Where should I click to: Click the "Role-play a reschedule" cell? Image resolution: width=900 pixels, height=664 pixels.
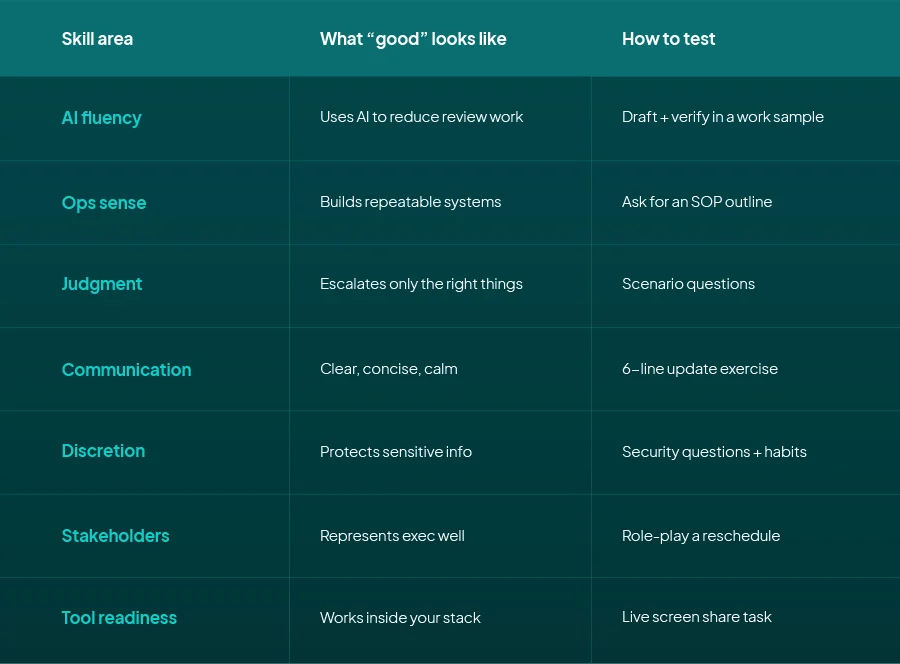(x=700, y=536)
